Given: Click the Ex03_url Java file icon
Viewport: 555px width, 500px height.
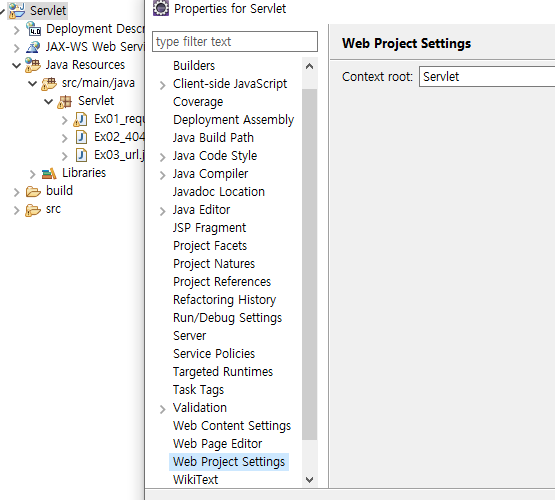Looking at the screenshot, I should (x=81, y=155).
